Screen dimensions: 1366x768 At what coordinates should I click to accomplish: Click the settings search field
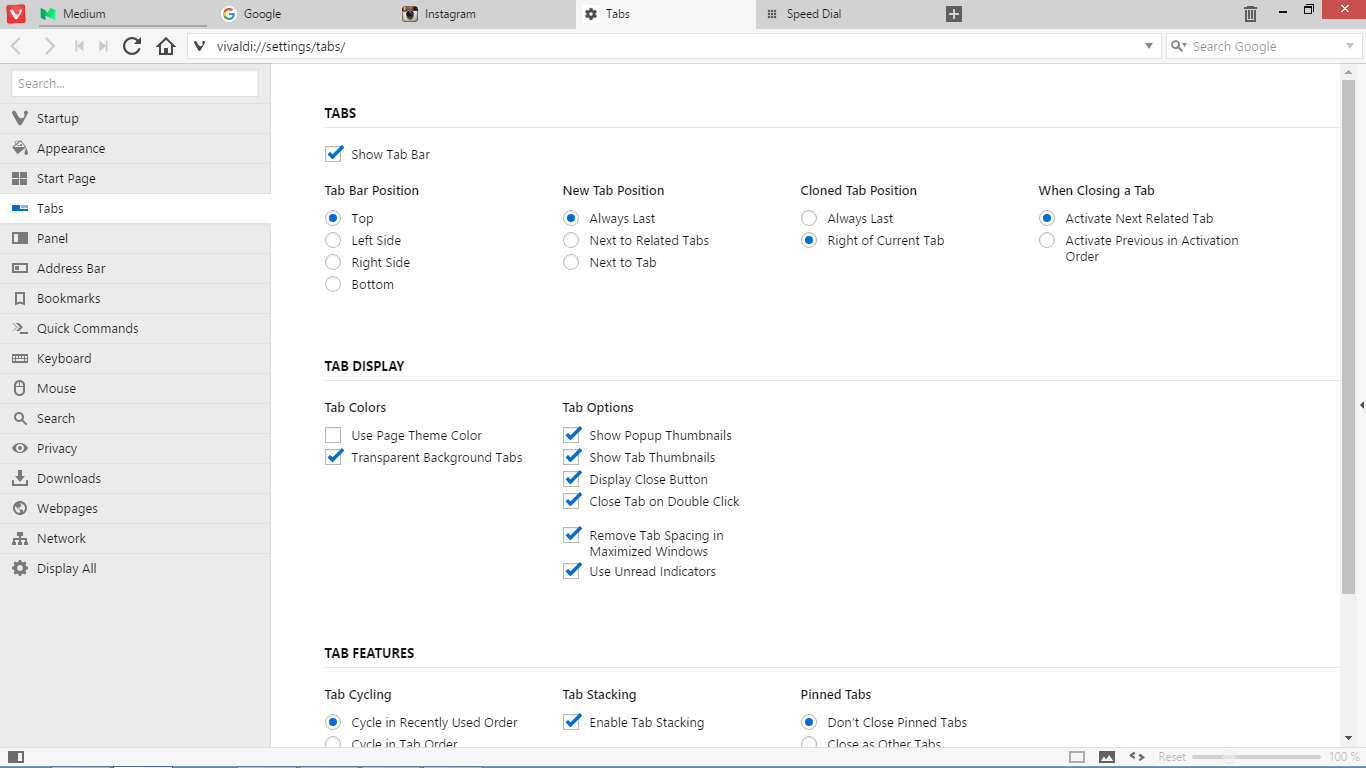click(135, 83)
